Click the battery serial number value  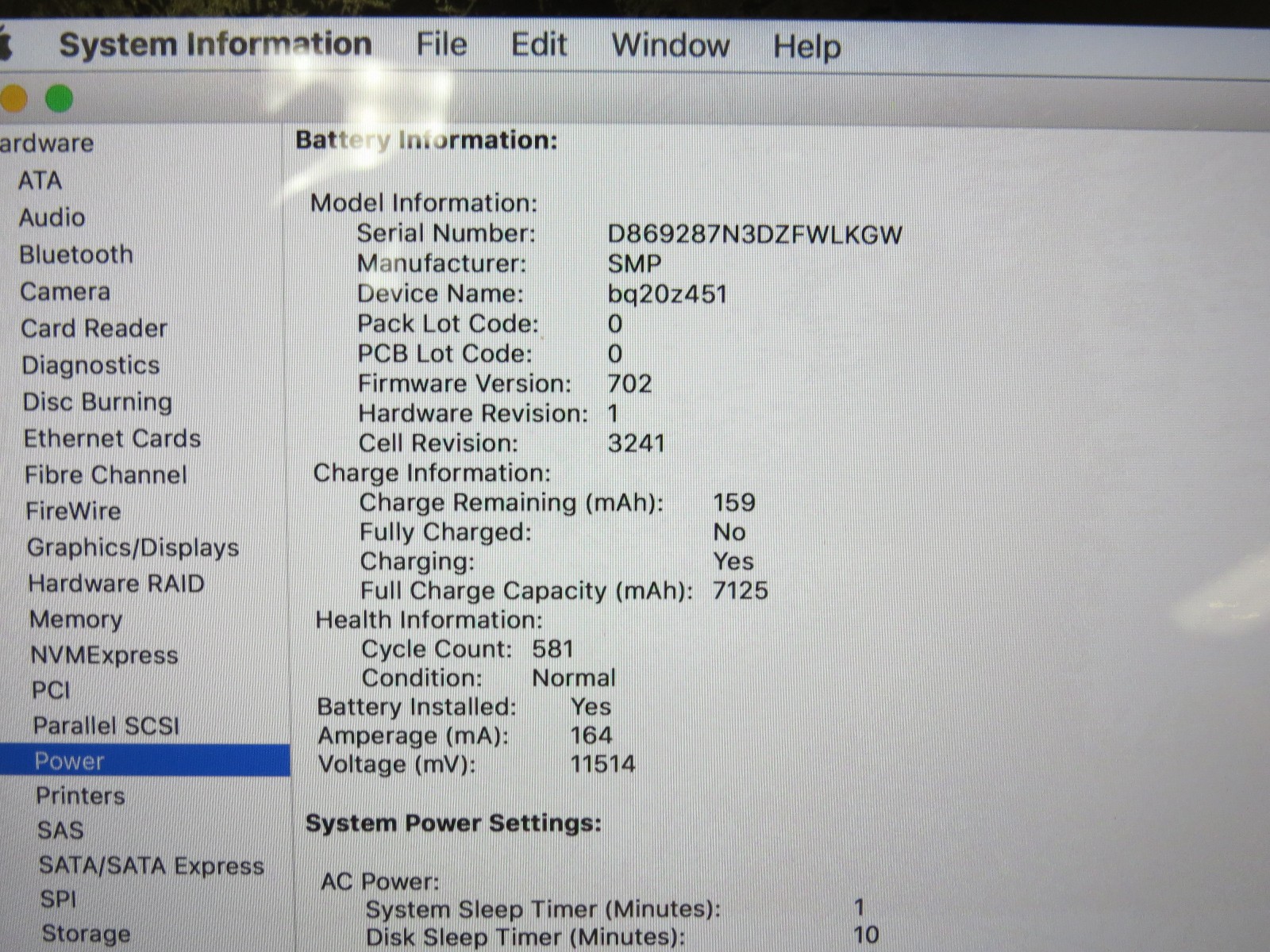754,235
